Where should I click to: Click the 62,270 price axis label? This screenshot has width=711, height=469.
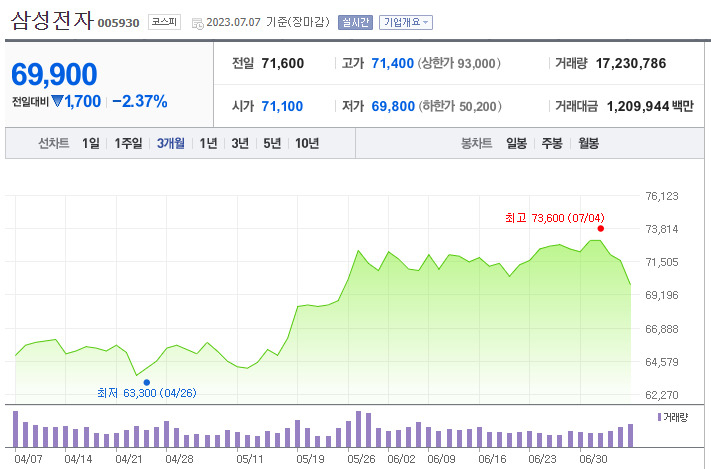coord(662,395)
